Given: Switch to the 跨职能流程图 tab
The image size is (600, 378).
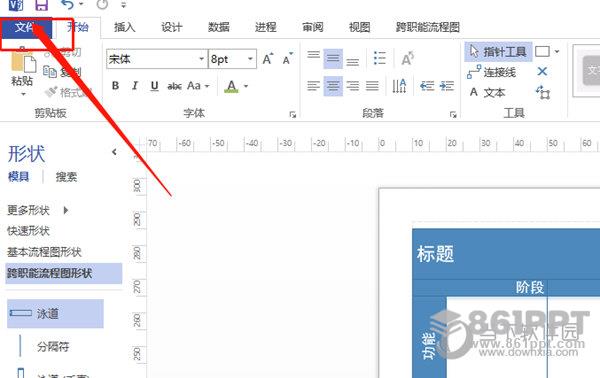Looking at the screenshot, I should (427, 27).
